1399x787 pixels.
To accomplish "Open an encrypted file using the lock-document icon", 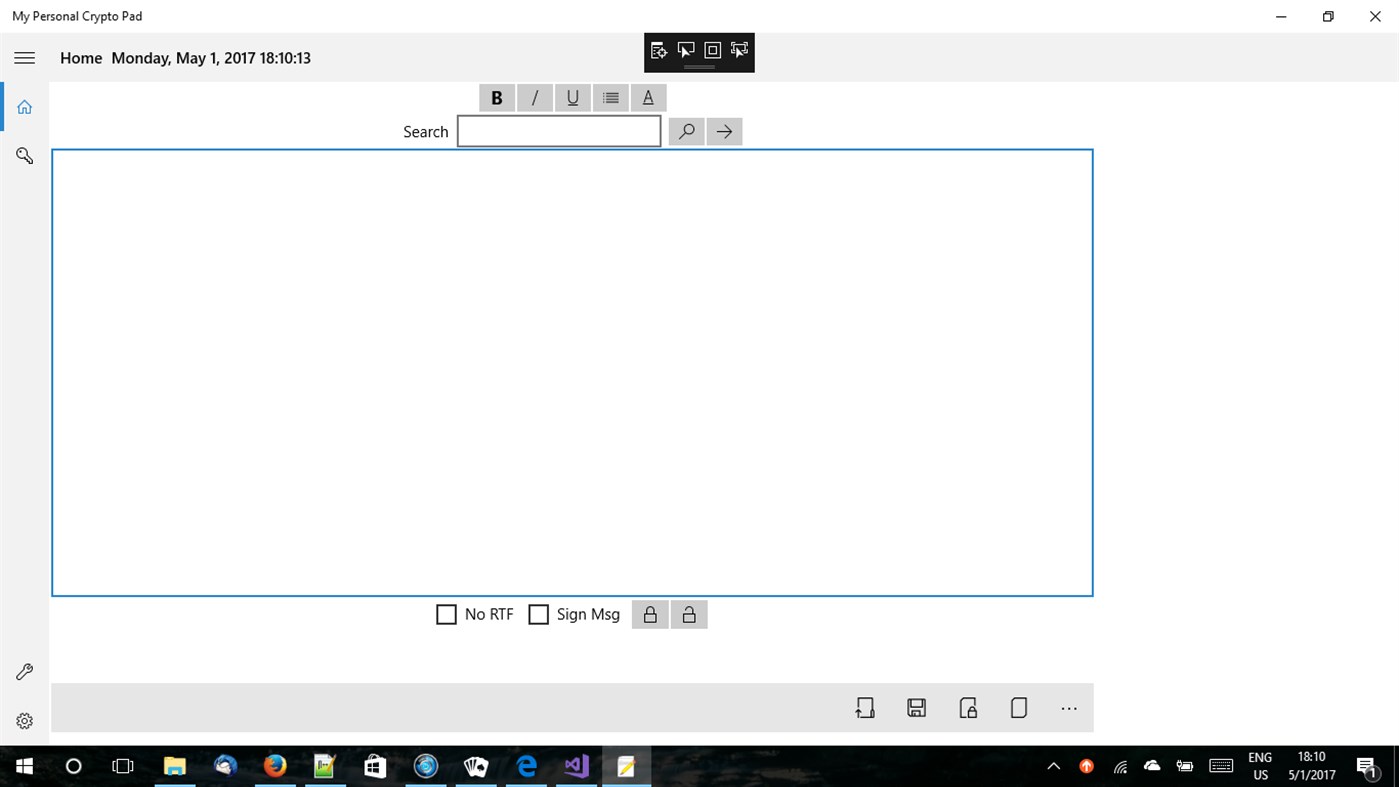I will [967, 707].
